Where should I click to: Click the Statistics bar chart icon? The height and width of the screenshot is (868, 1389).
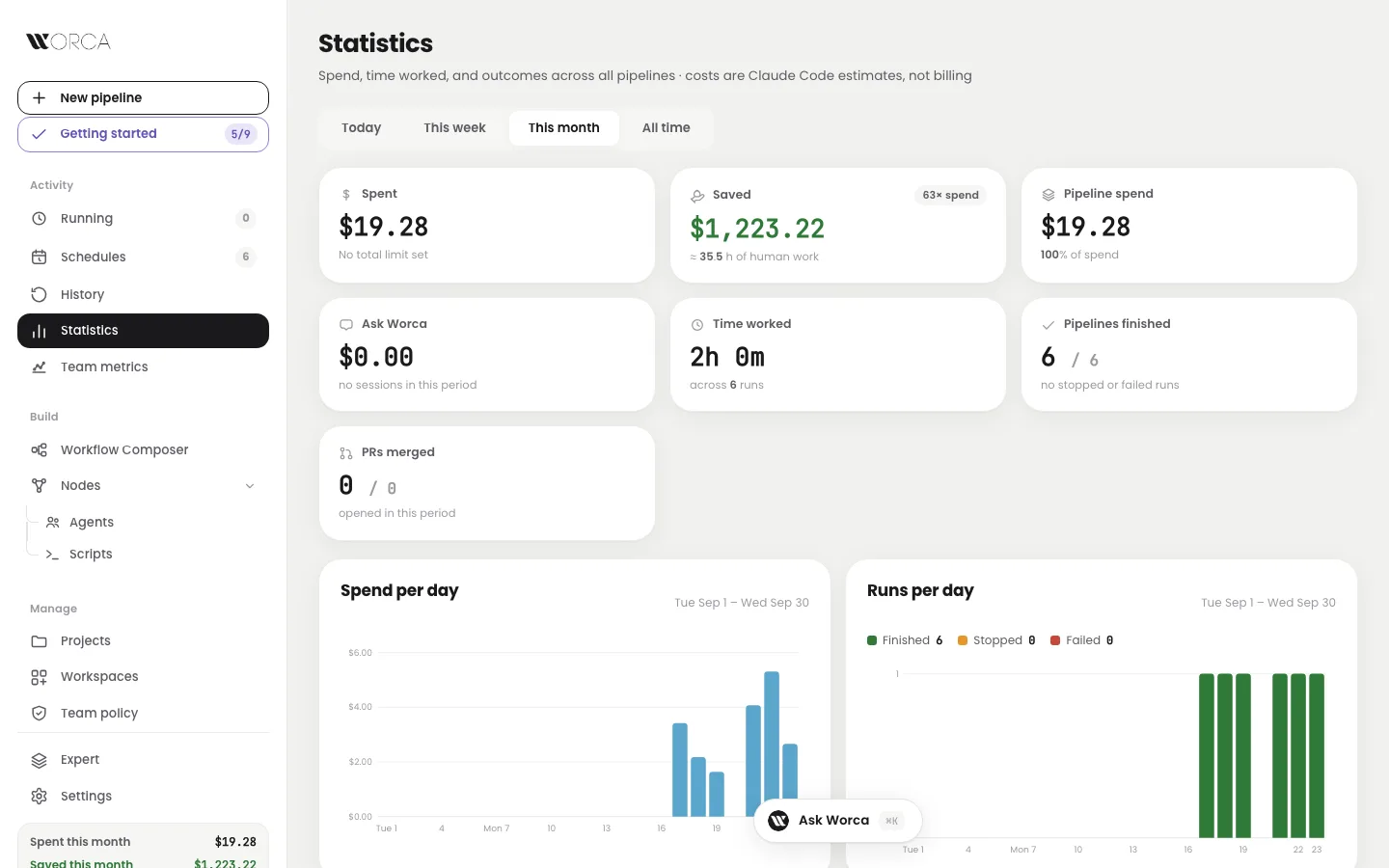point(40,331)
